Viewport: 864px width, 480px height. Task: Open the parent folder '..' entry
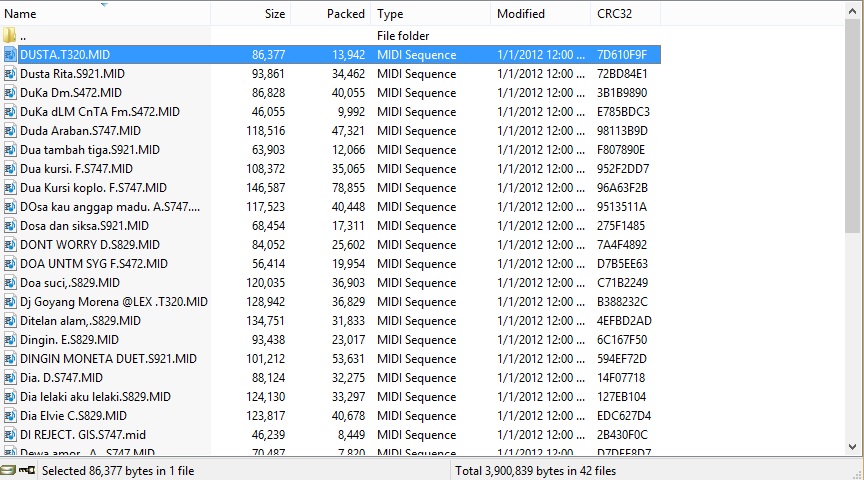[x=23, y=36]
